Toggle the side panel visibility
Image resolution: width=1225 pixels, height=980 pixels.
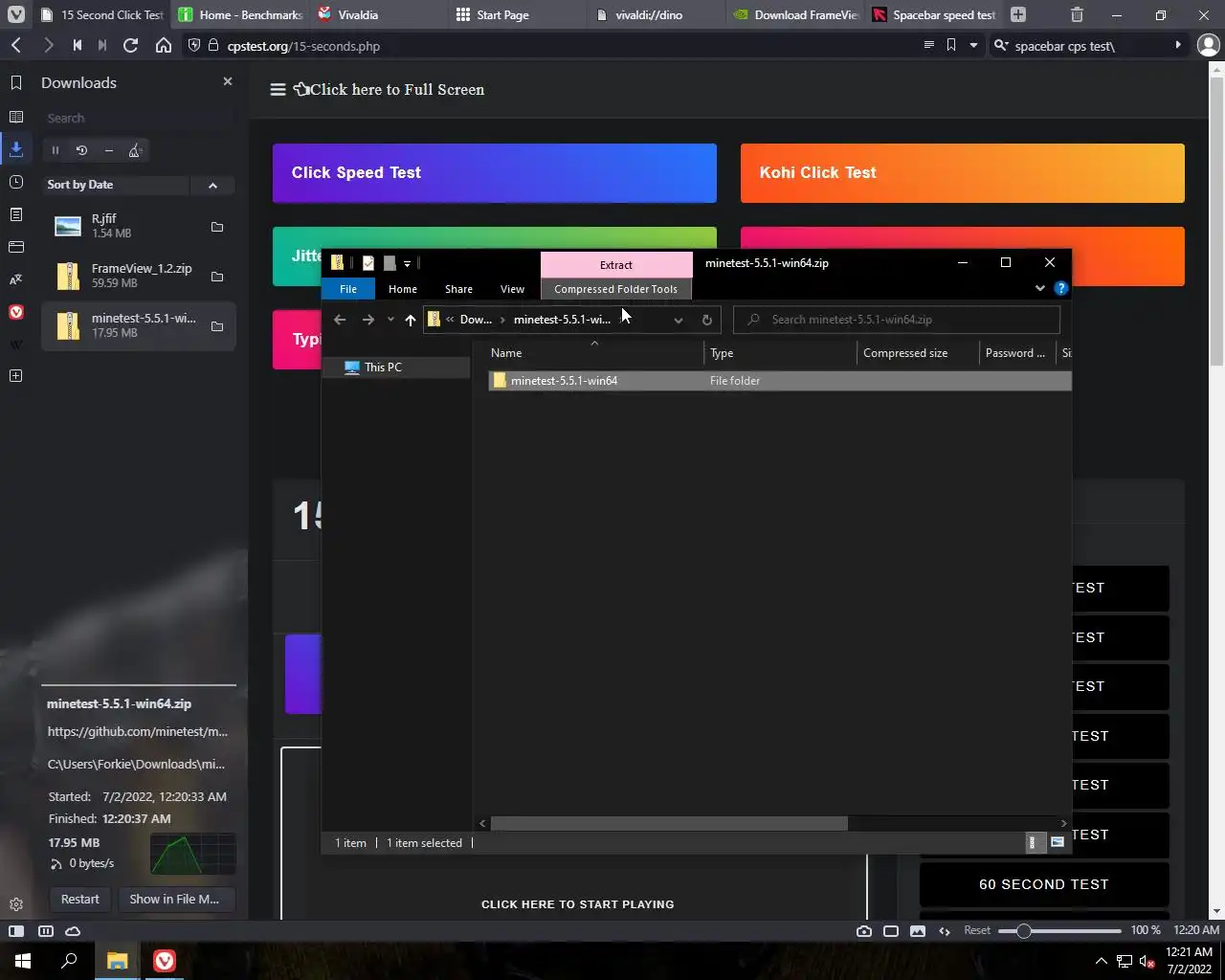click(x=16, y=930)
